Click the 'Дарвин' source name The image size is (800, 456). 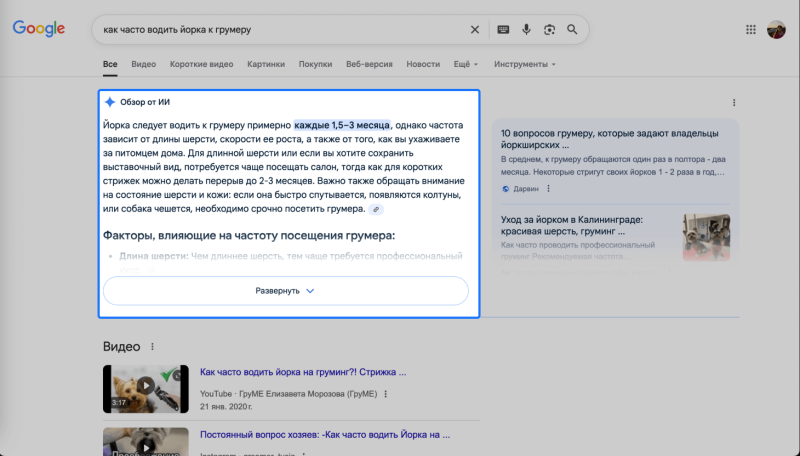[526, 189]
